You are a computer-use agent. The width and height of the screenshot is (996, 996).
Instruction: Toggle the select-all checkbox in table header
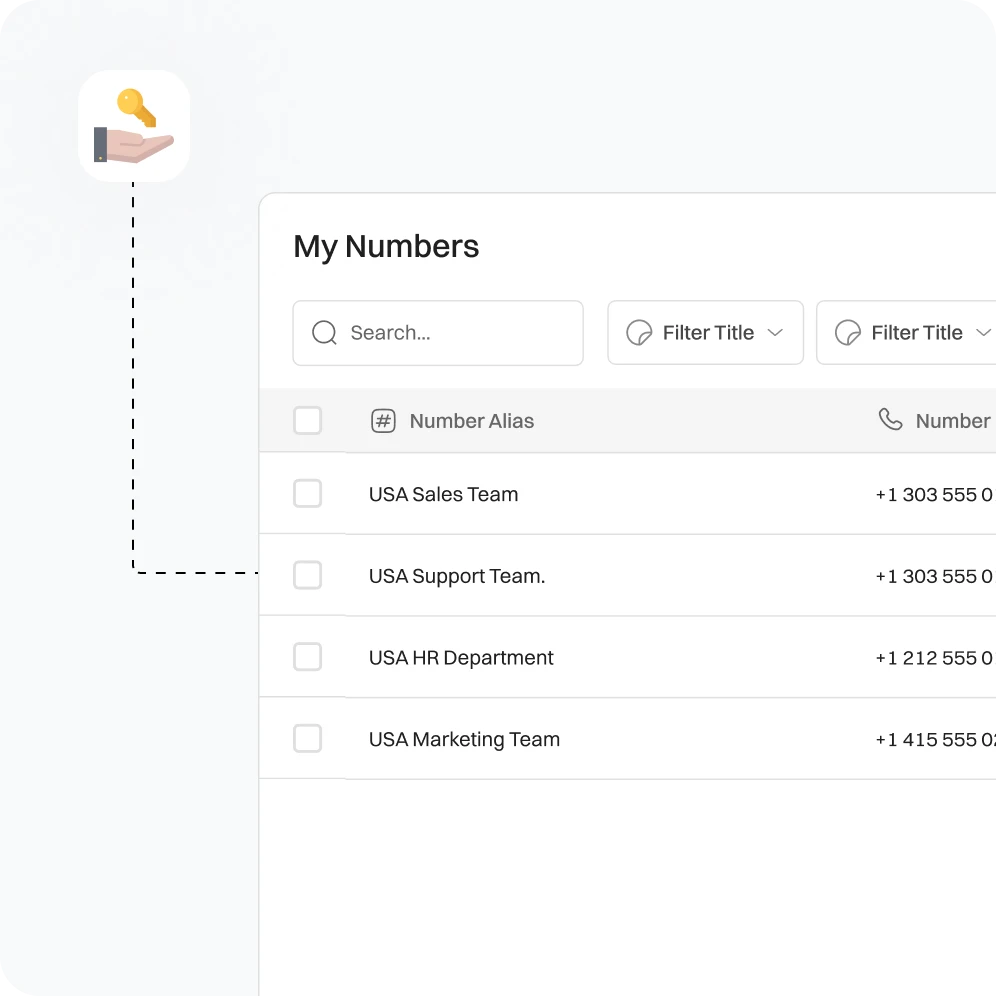point(307,421)
